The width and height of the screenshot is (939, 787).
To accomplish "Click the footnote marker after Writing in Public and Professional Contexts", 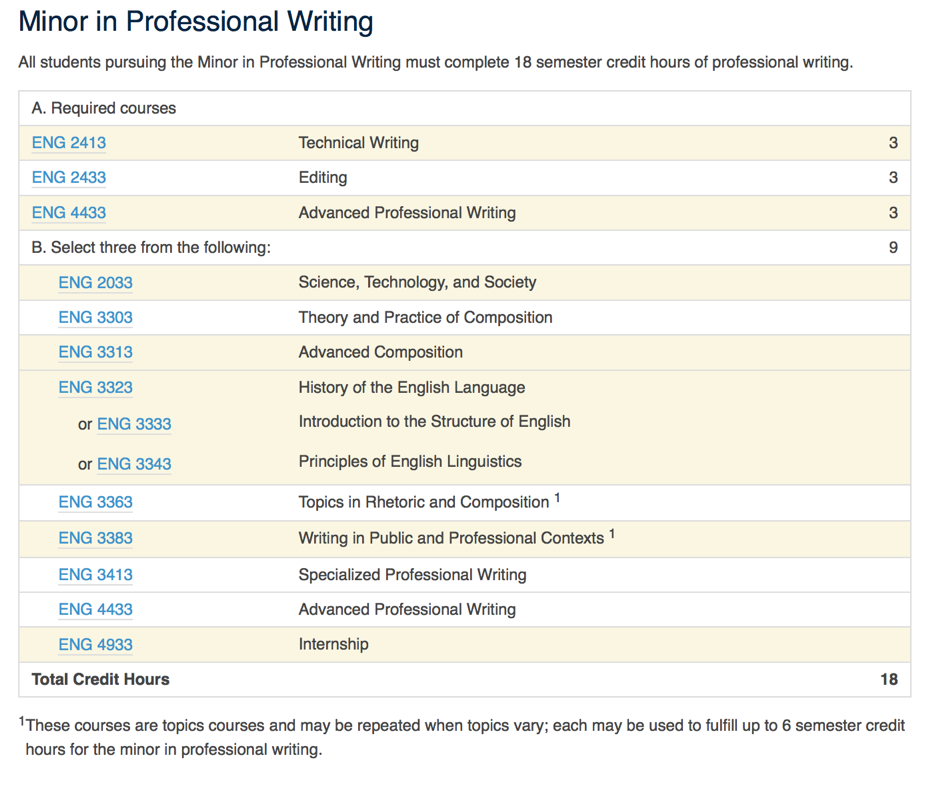I will tap(612, 533).
